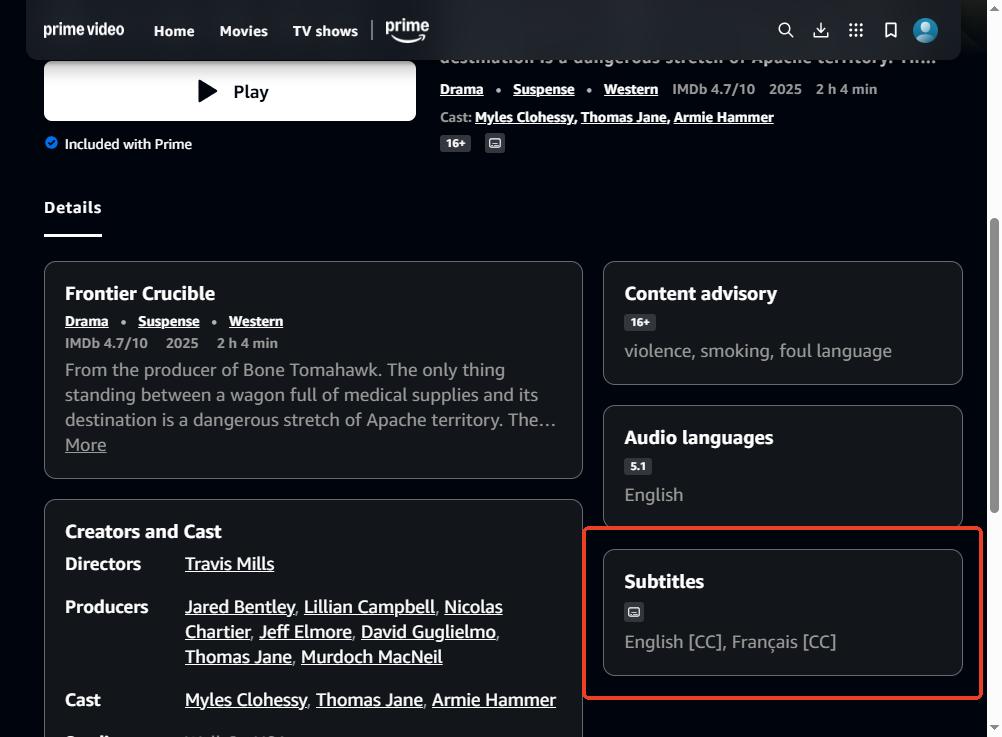Open the apps grid icon
Image resolution: width=1002 pixels, height=737 pixels.
coord(856,30)
